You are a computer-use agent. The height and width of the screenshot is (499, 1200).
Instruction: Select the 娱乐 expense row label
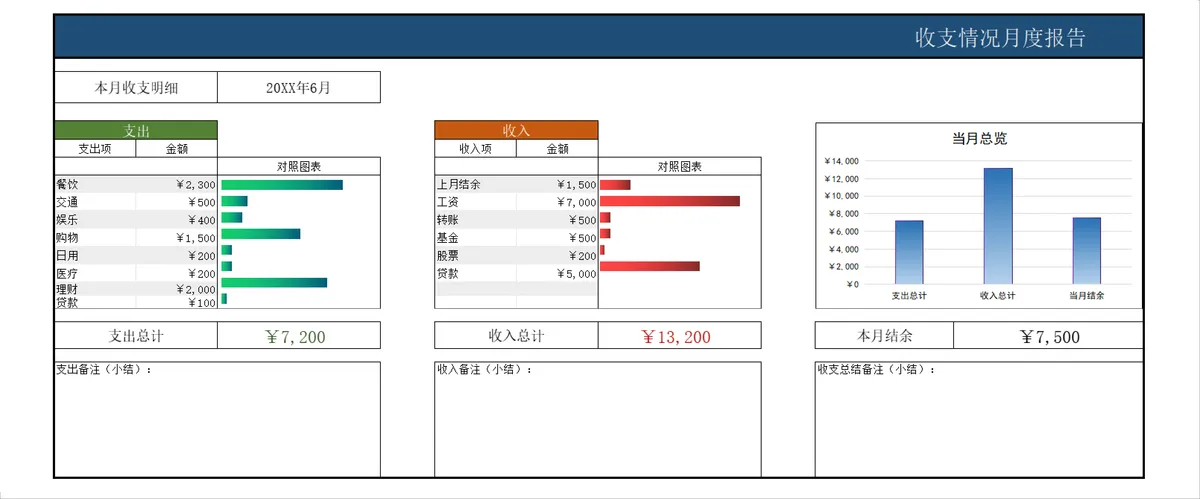pyautogui.click(x=67, y=219)
